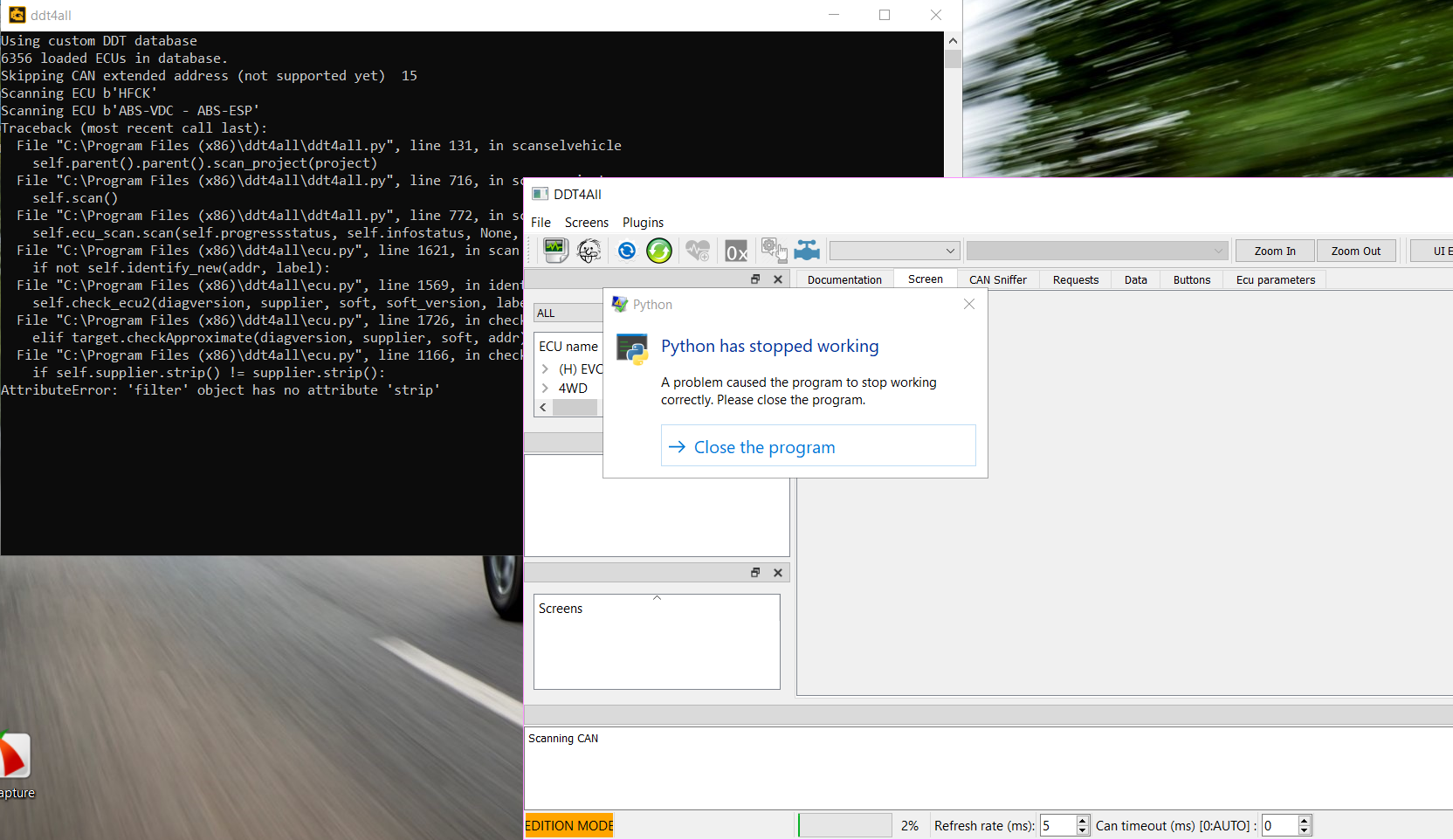
Task: Toggle Einstein expert mode icon
Action: pyautogui.click(x=590, y=251)
